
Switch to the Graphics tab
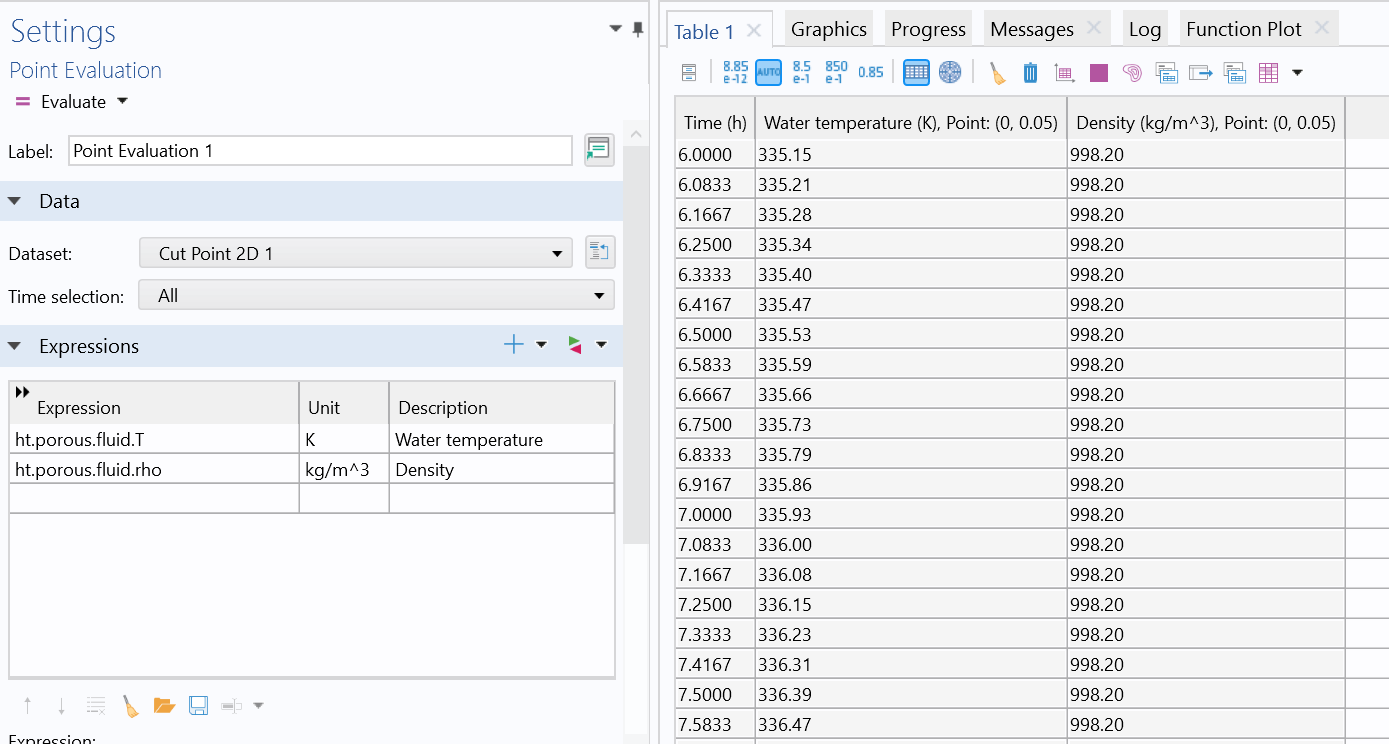(x=828, y=30)
